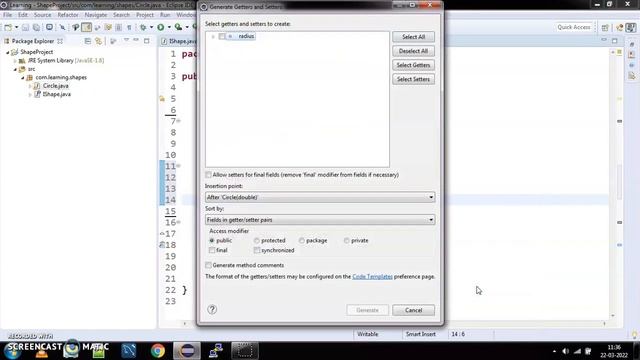Click the Eclipse icon in the taskbar
The height and width of the screenshot is (360, 640).
pyautogui.click(x=187, y=351)
